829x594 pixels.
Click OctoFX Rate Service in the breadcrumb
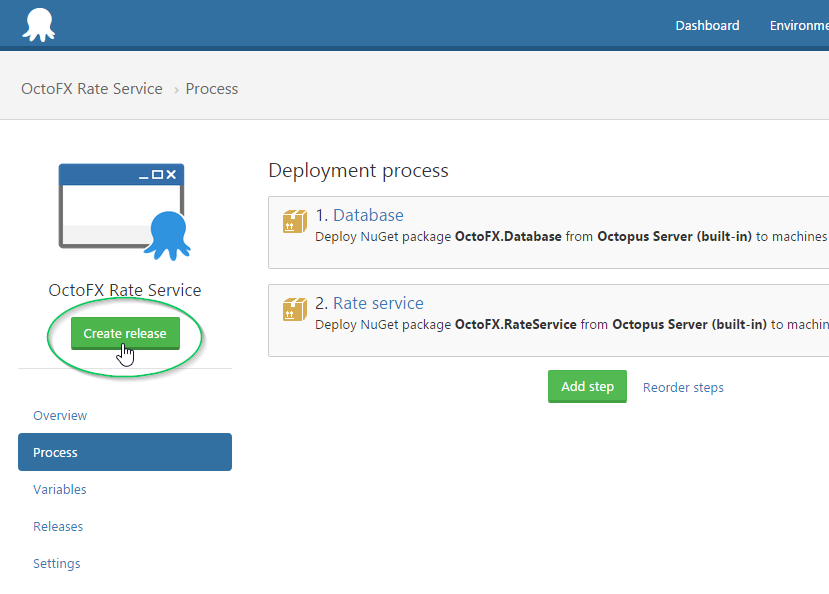pyautogui.click(x=92, y=89)
